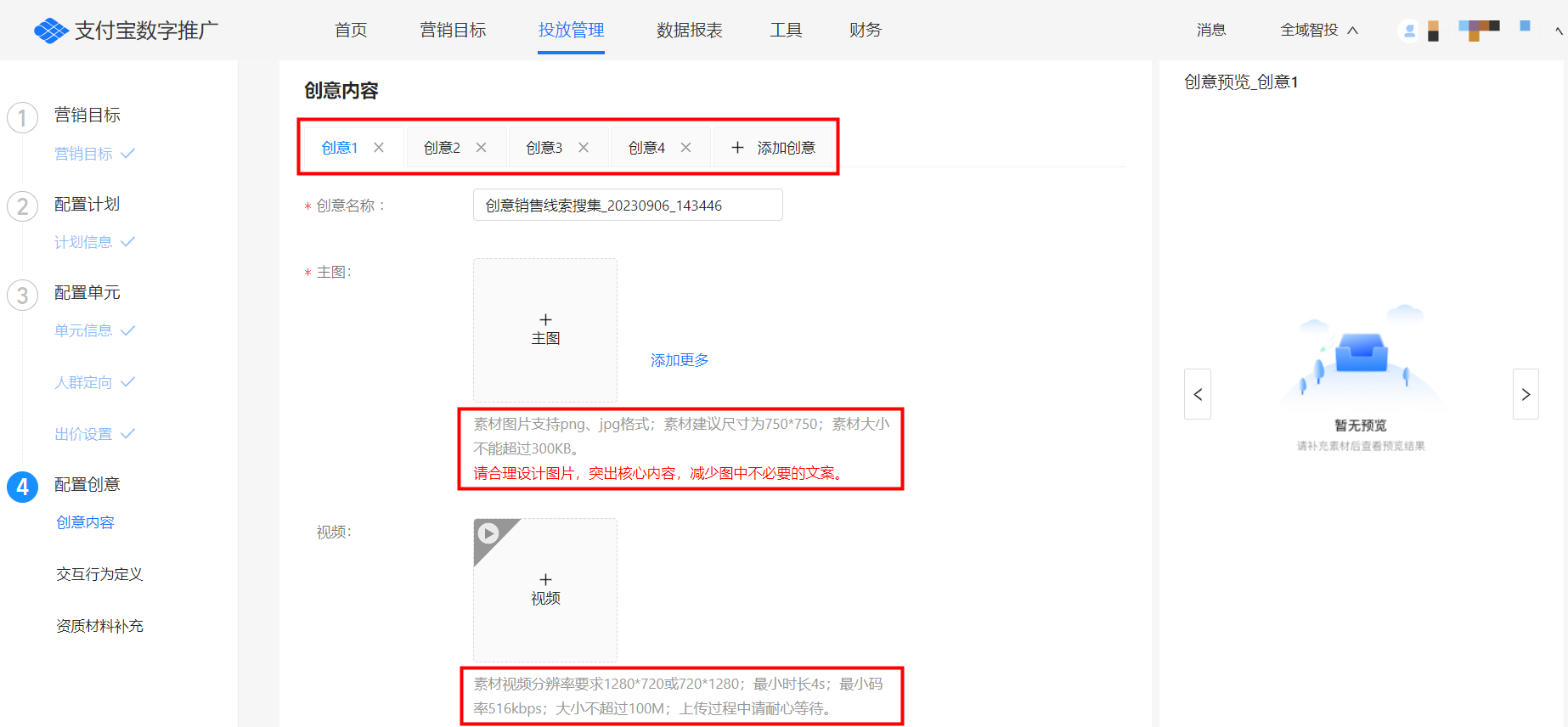Remove 创意4 using its X icon
1568x727 pixels.
[x=685, y=148]
